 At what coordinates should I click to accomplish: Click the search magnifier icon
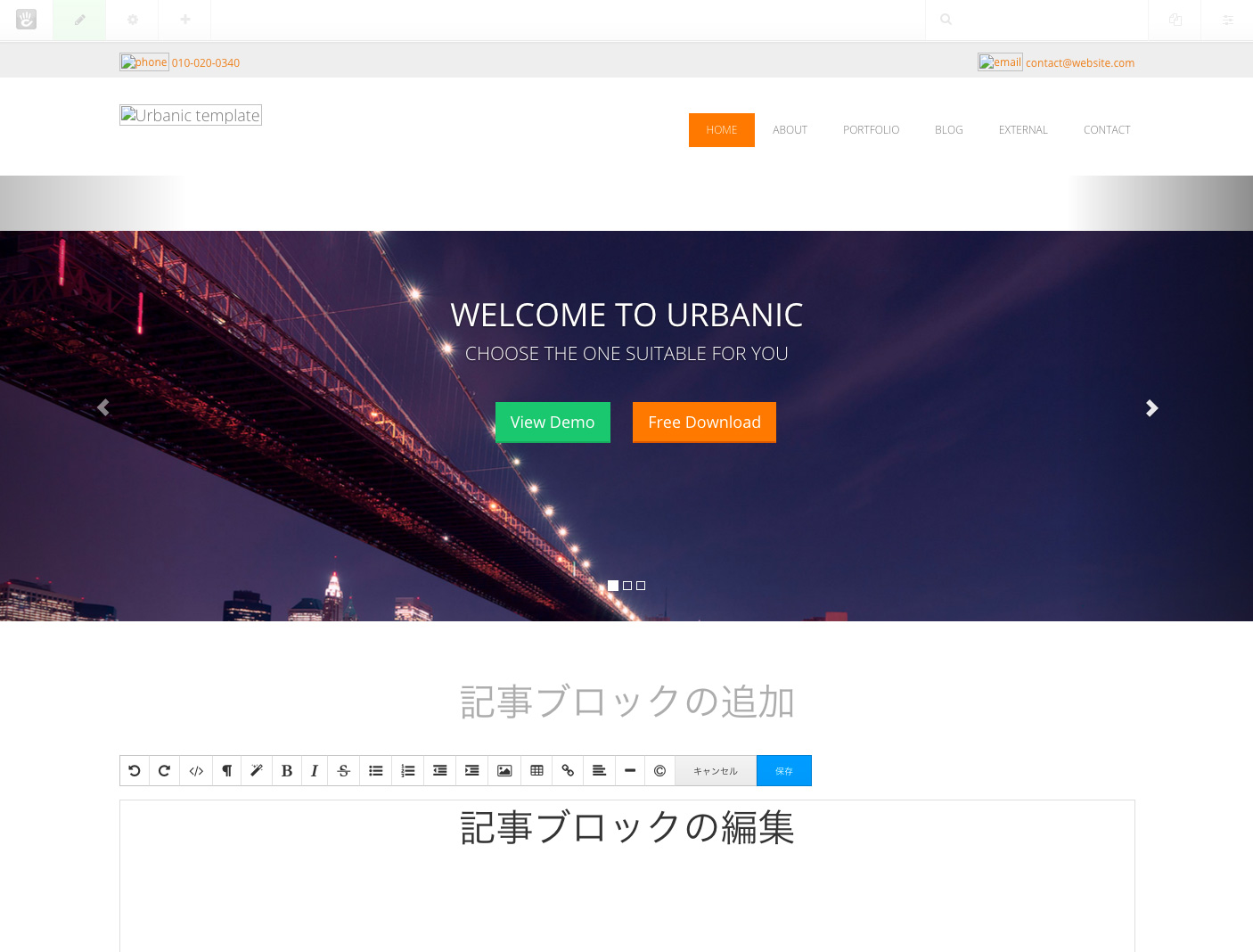click(946, 20)
